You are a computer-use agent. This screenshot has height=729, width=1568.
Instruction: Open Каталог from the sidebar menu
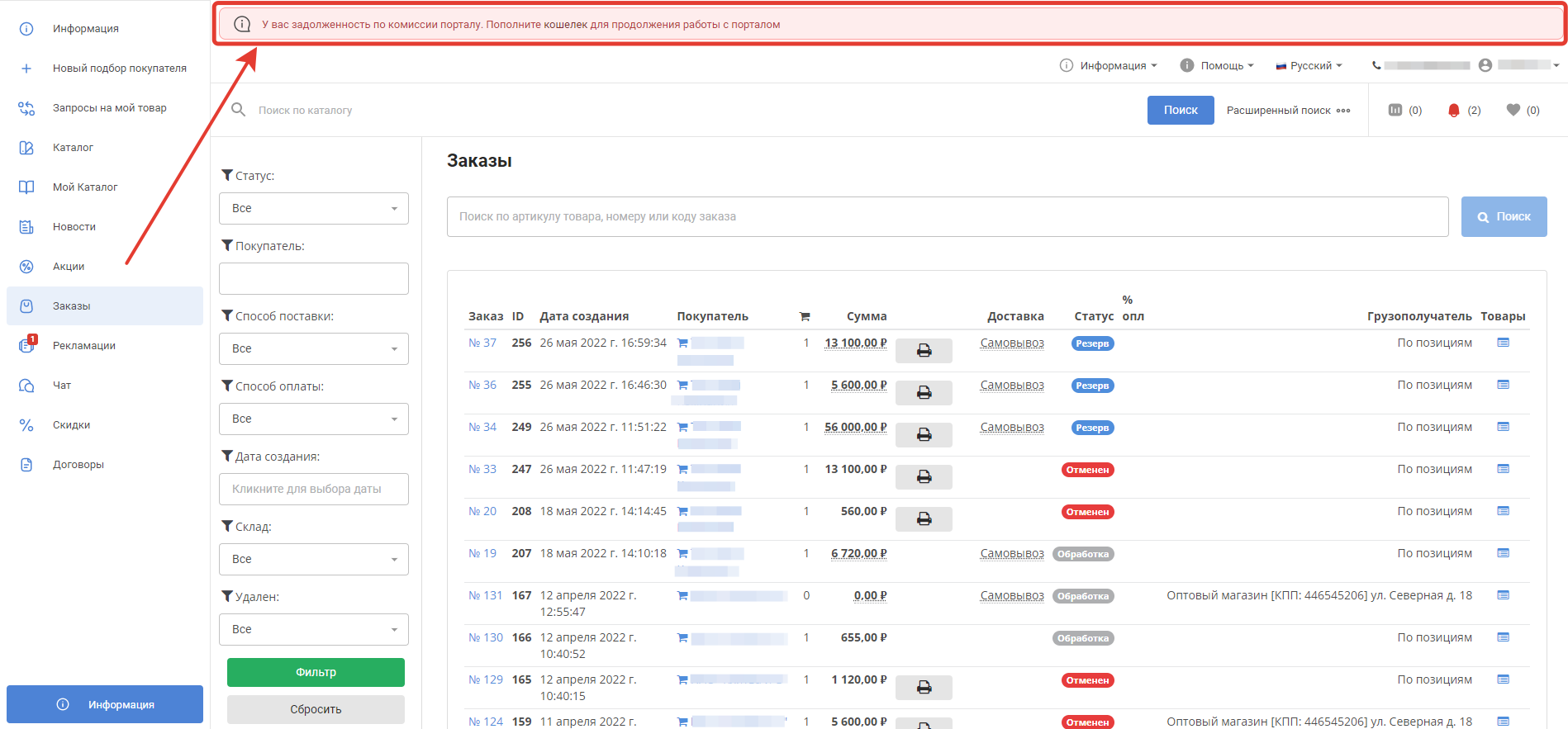tap(73, 148)
